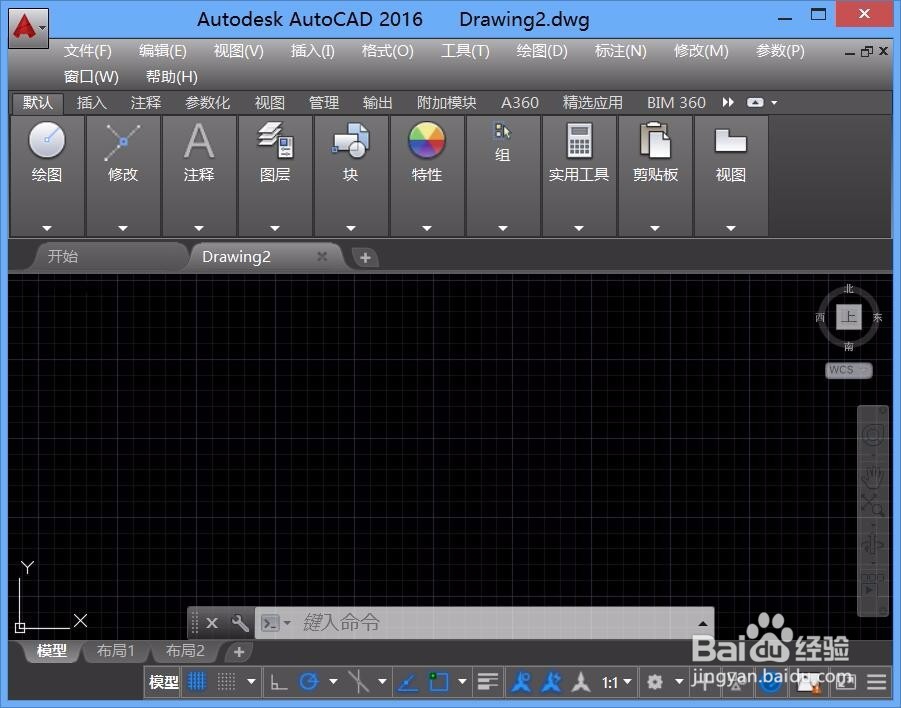Expand the 特性 panel dropdown arrow

426,228
